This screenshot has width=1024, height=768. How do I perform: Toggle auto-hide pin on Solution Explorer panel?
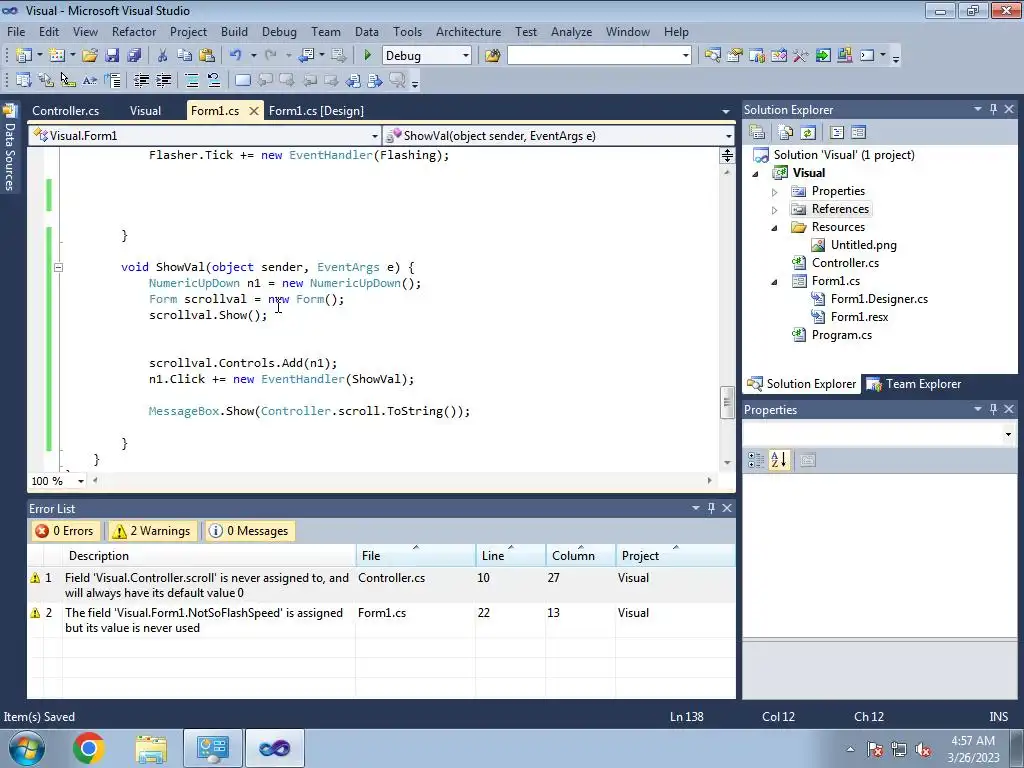(993, 109)
